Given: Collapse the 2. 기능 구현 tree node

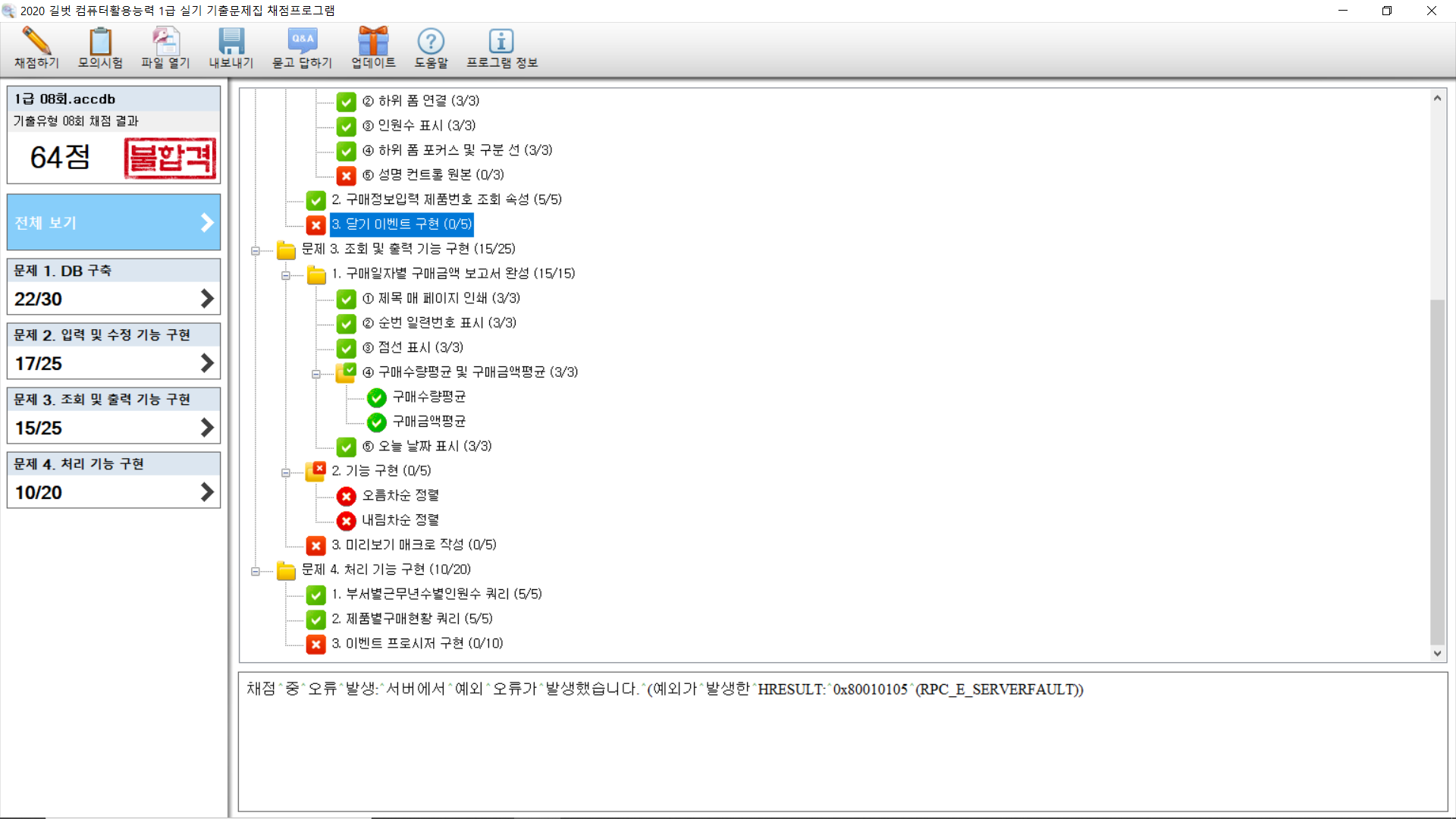Looking at the screenshot, I should (x=286, y=472).
